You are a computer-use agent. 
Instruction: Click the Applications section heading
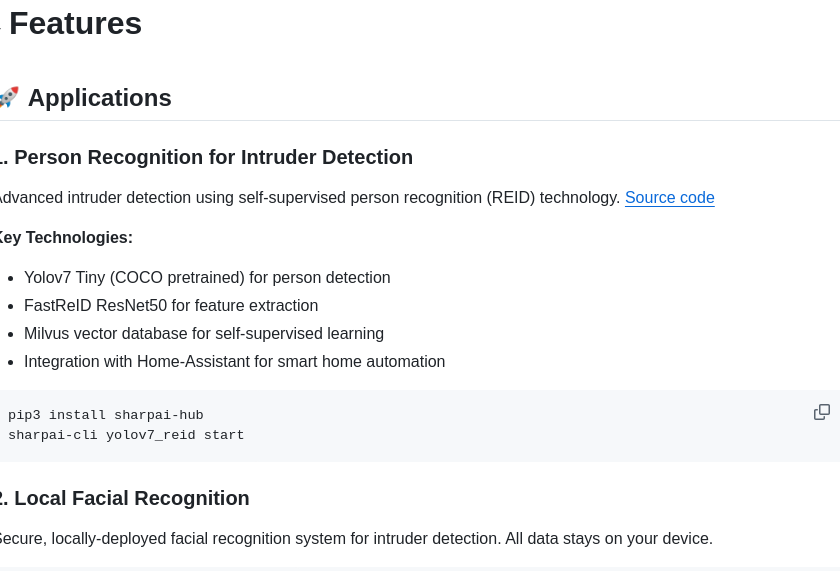click(x=99, y=98)
